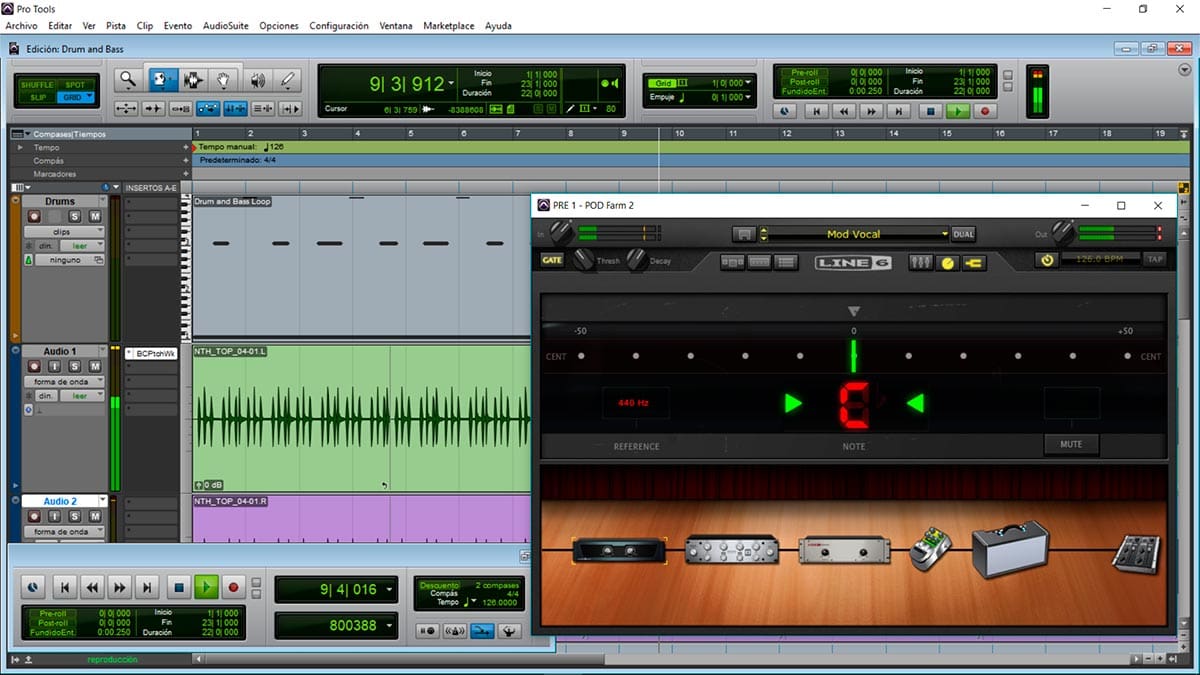
Task: Open the Marketplace menu
Action: point(449,25)
